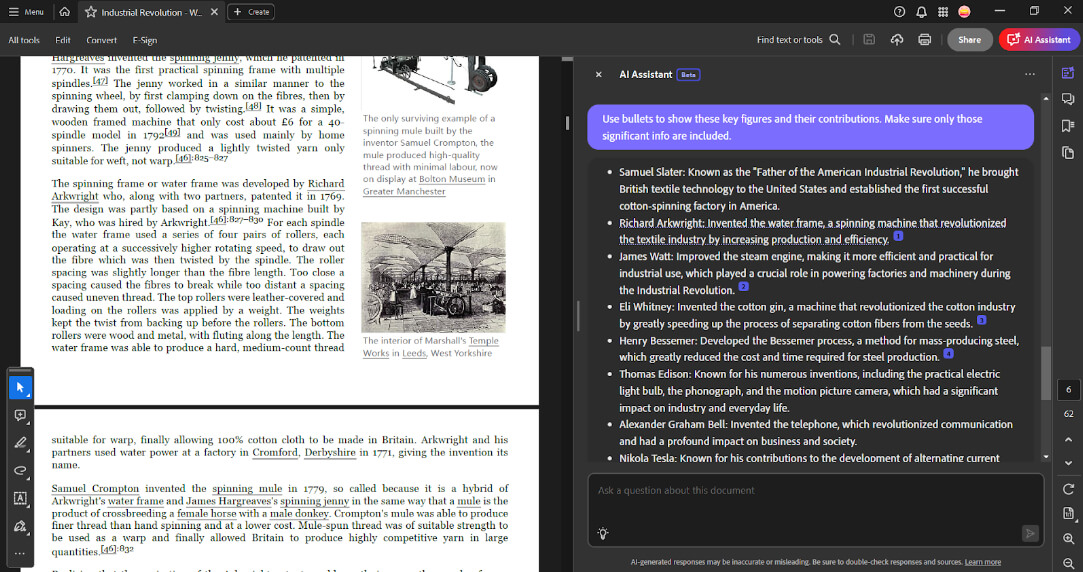Close the Industrial Revolution document tab
This screenshot has width=1083, height=572.
coord(214,12)
